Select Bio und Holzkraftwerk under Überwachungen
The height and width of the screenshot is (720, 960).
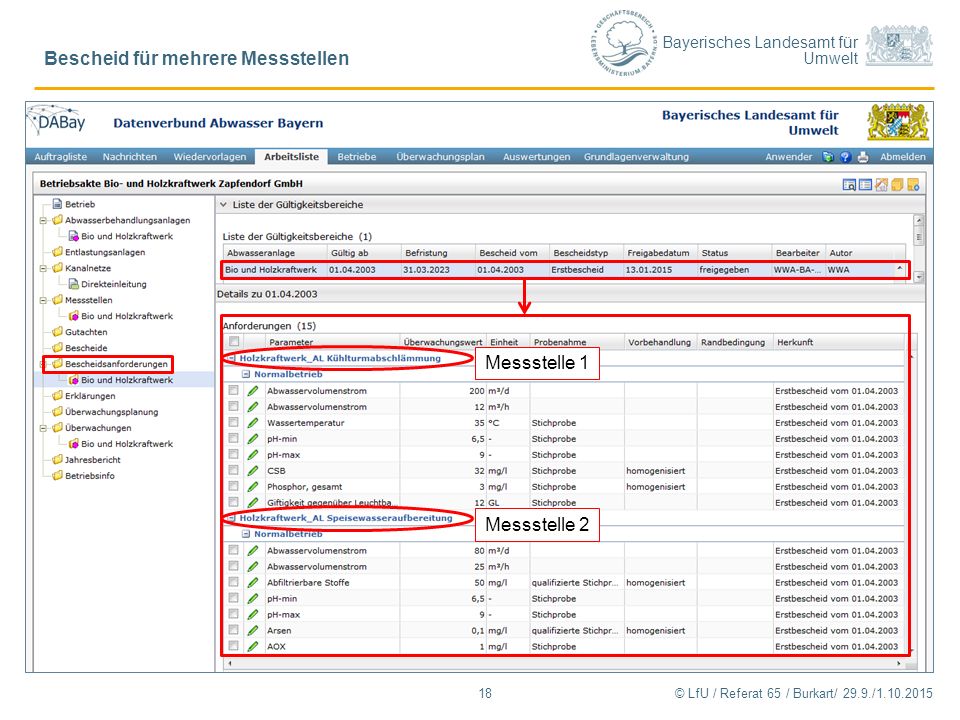pyautogui.click(x=127, y=443)
